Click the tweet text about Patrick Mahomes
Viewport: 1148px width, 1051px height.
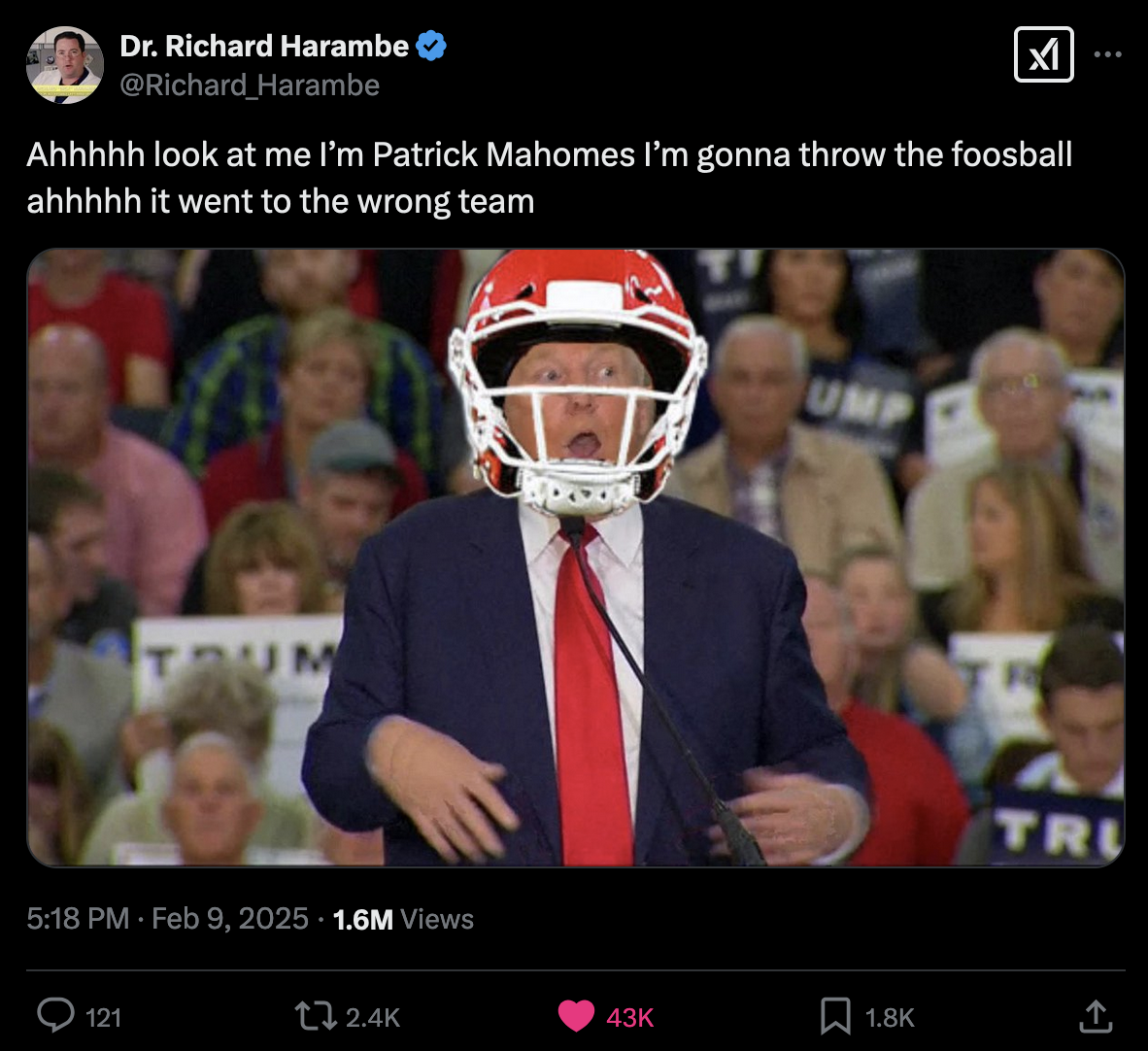click(x=550, y=178)
